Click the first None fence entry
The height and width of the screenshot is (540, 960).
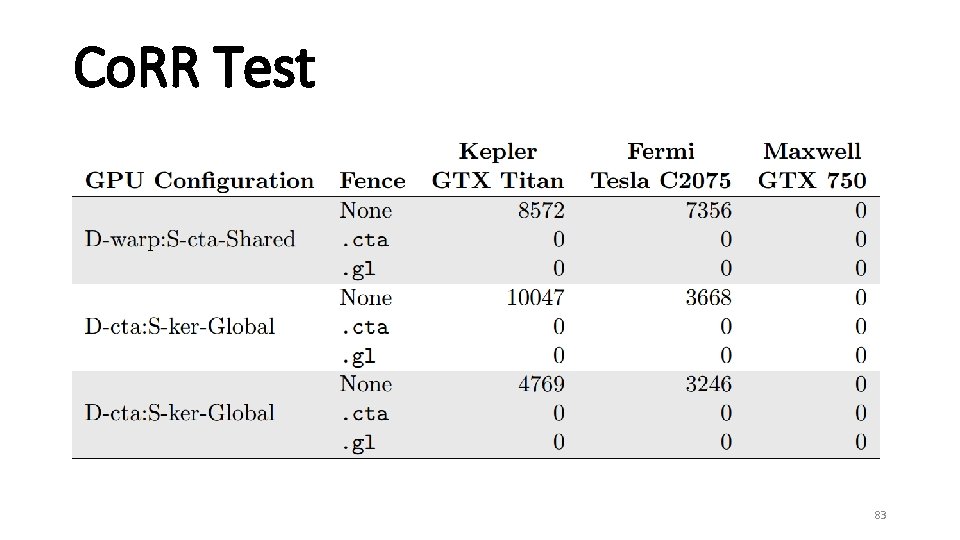(x=366, y=211)
